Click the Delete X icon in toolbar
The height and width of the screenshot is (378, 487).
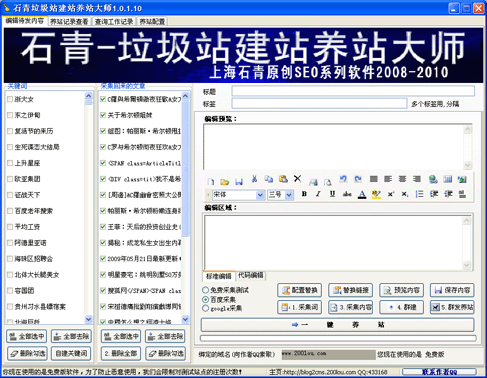coord(298,179)
